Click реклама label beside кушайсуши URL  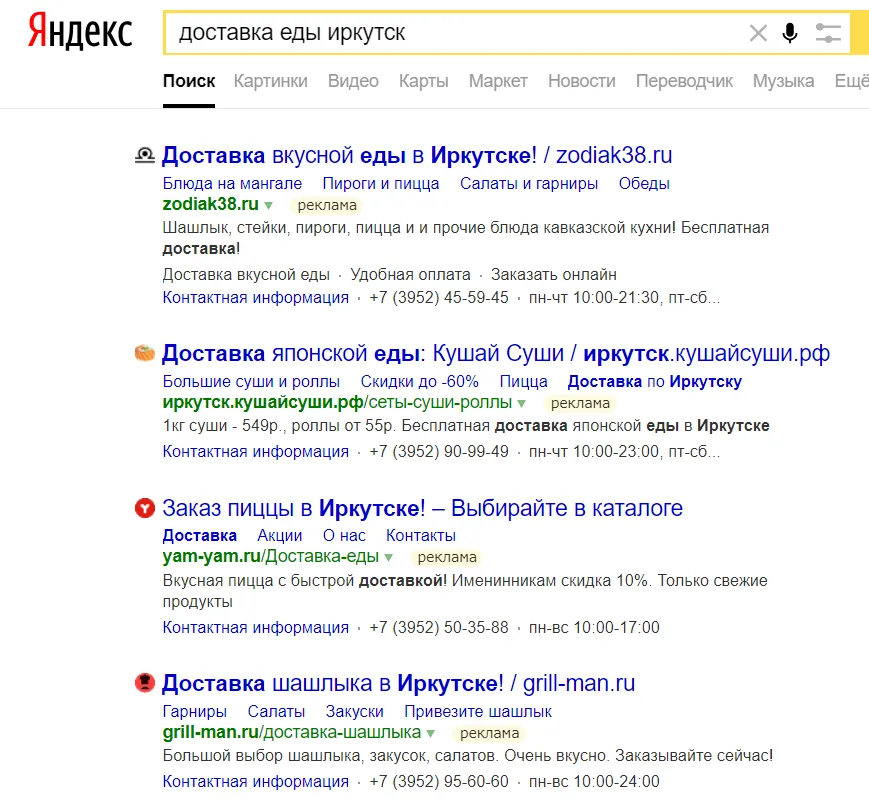(x=580, y=403)
